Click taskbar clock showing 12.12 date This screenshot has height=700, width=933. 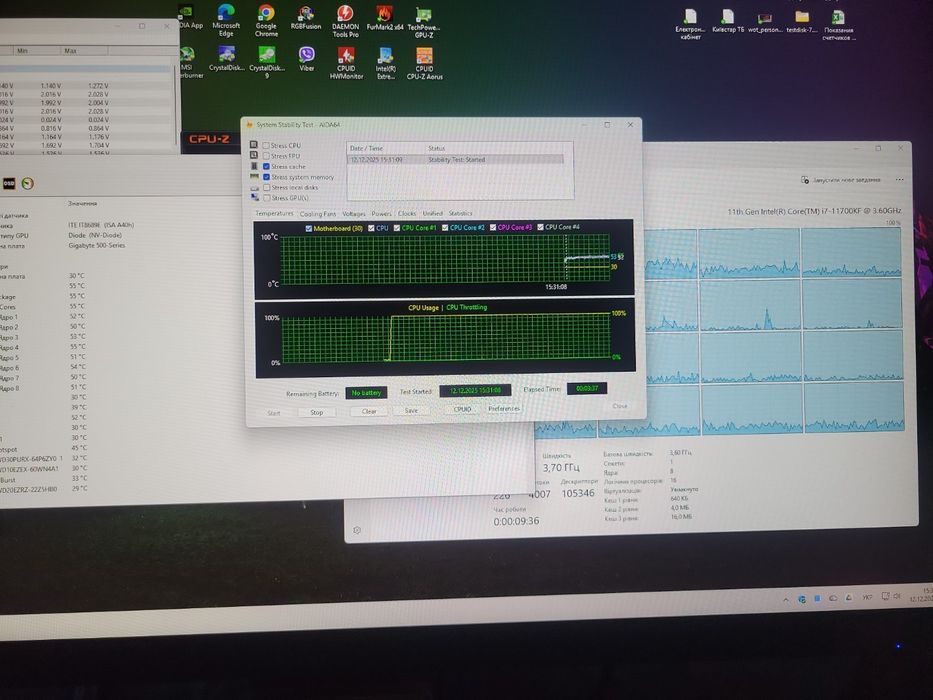[x=922, y=595]
